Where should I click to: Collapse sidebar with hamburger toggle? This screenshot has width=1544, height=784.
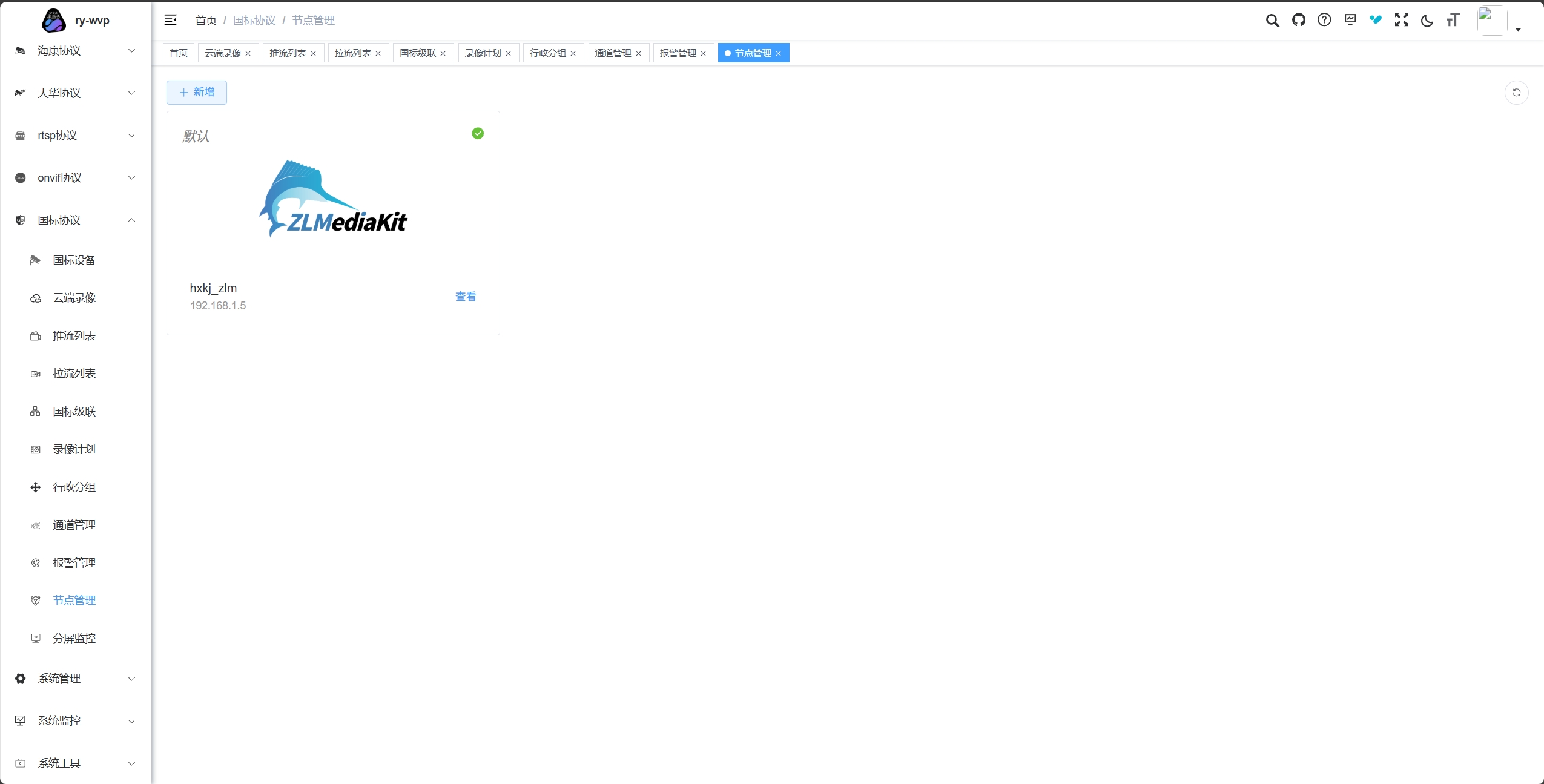(171, 21)
